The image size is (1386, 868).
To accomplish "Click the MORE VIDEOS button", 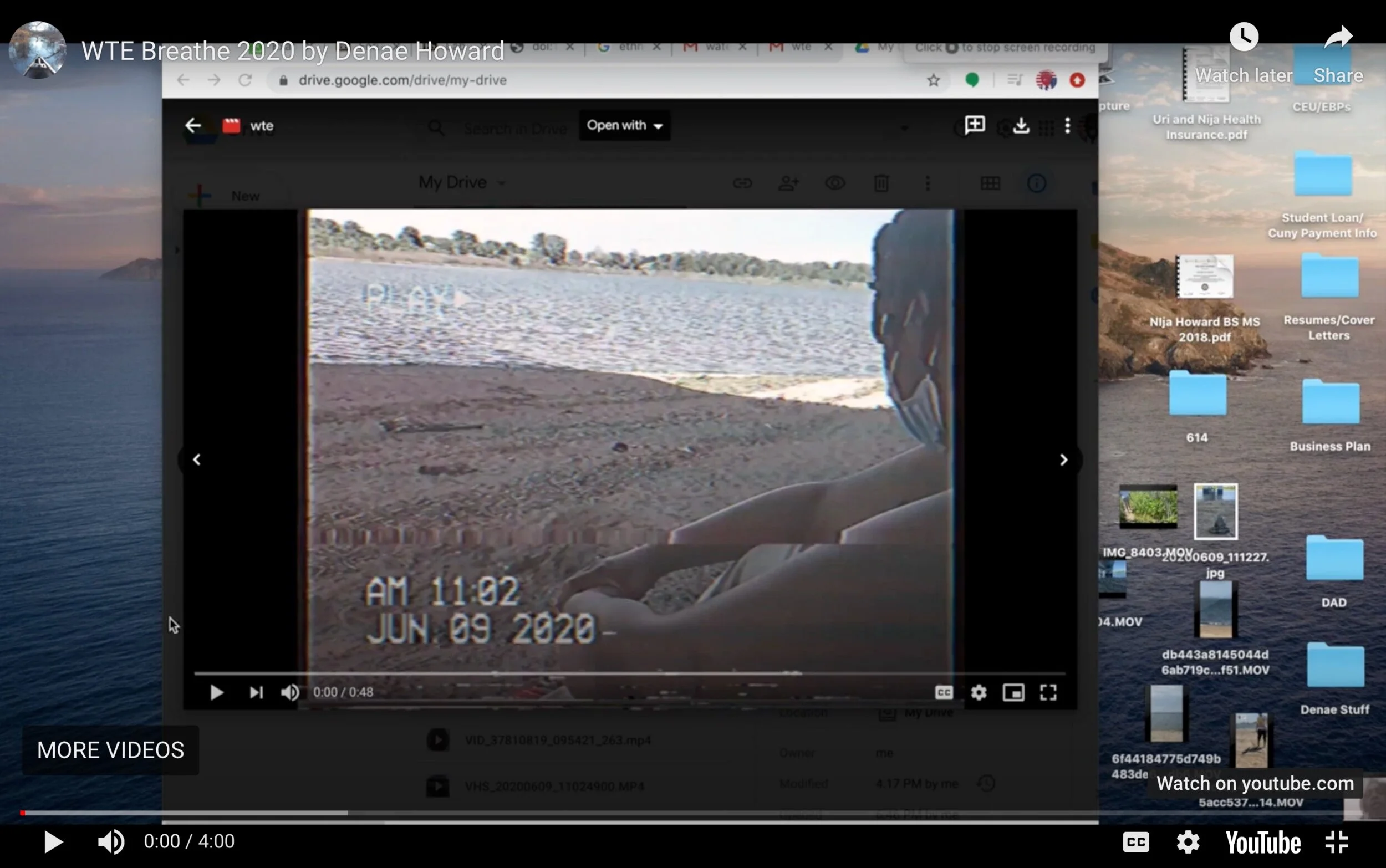I will (110, 750).
